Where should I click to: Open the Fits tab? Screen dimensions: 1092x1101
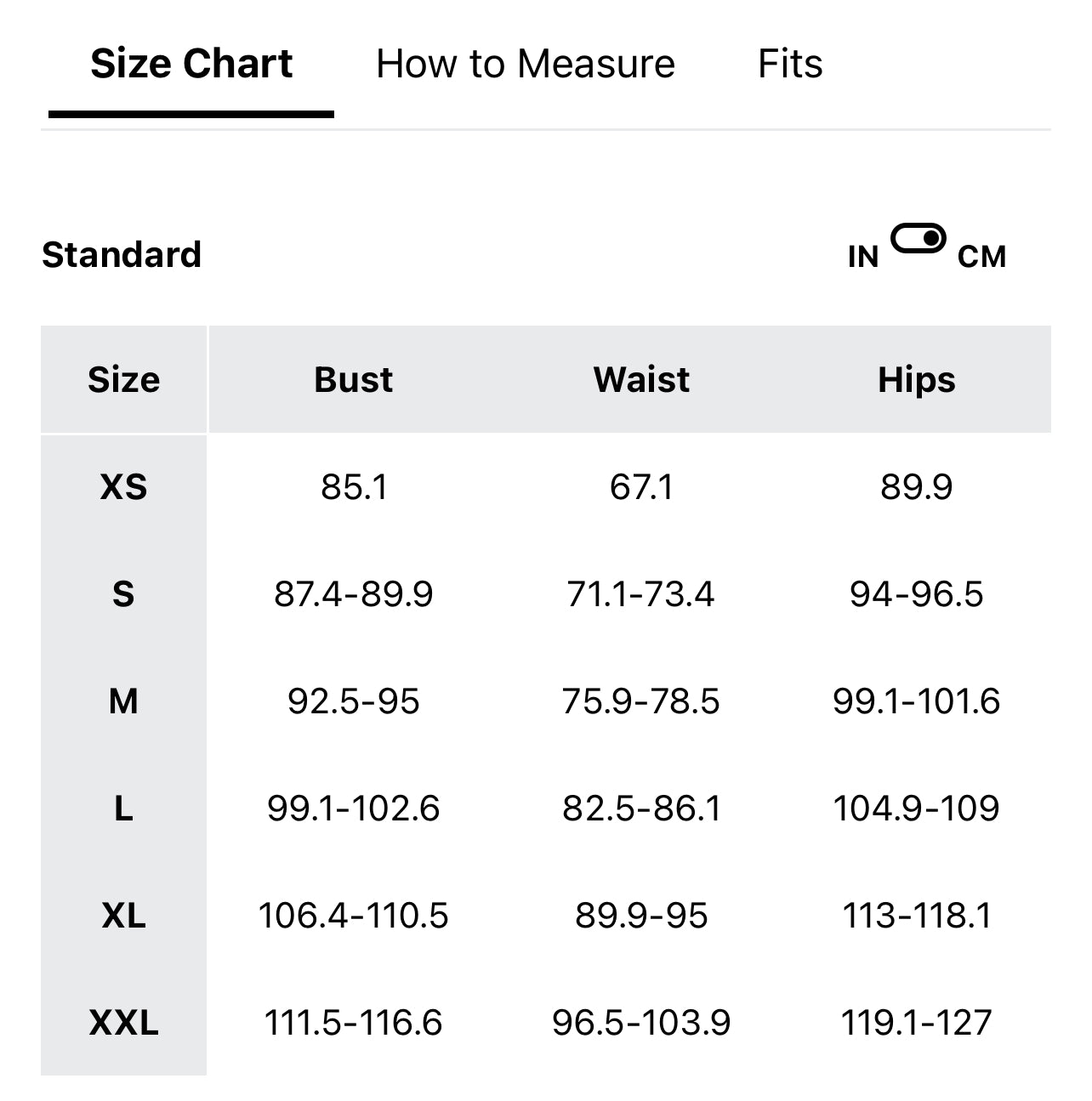[x=790, y=65]
